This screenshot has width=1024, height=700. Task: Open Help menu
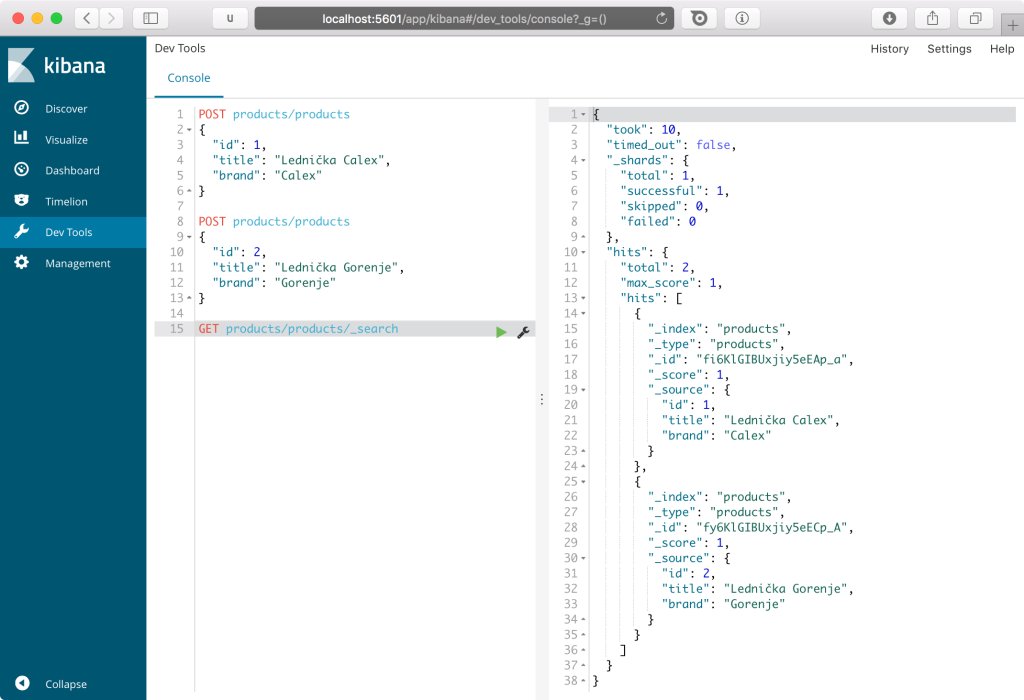pyautogui.click(x=1002, y=48)
